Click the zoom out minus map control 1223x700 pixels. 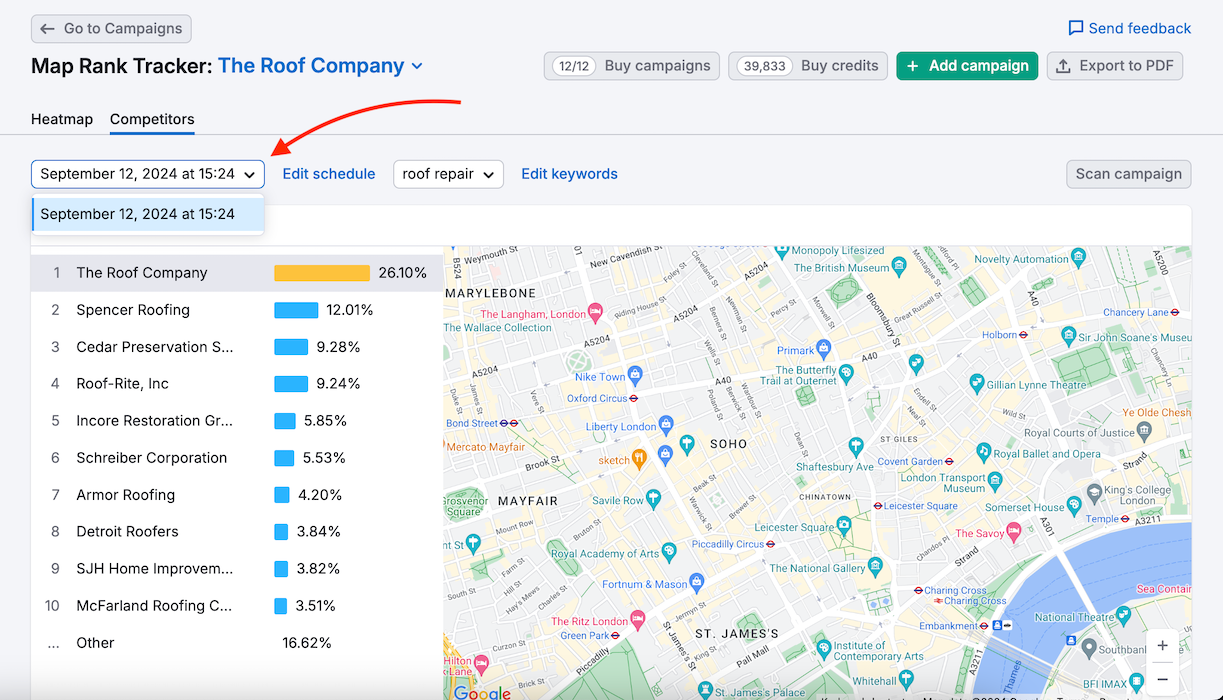tap(1162, 679)
